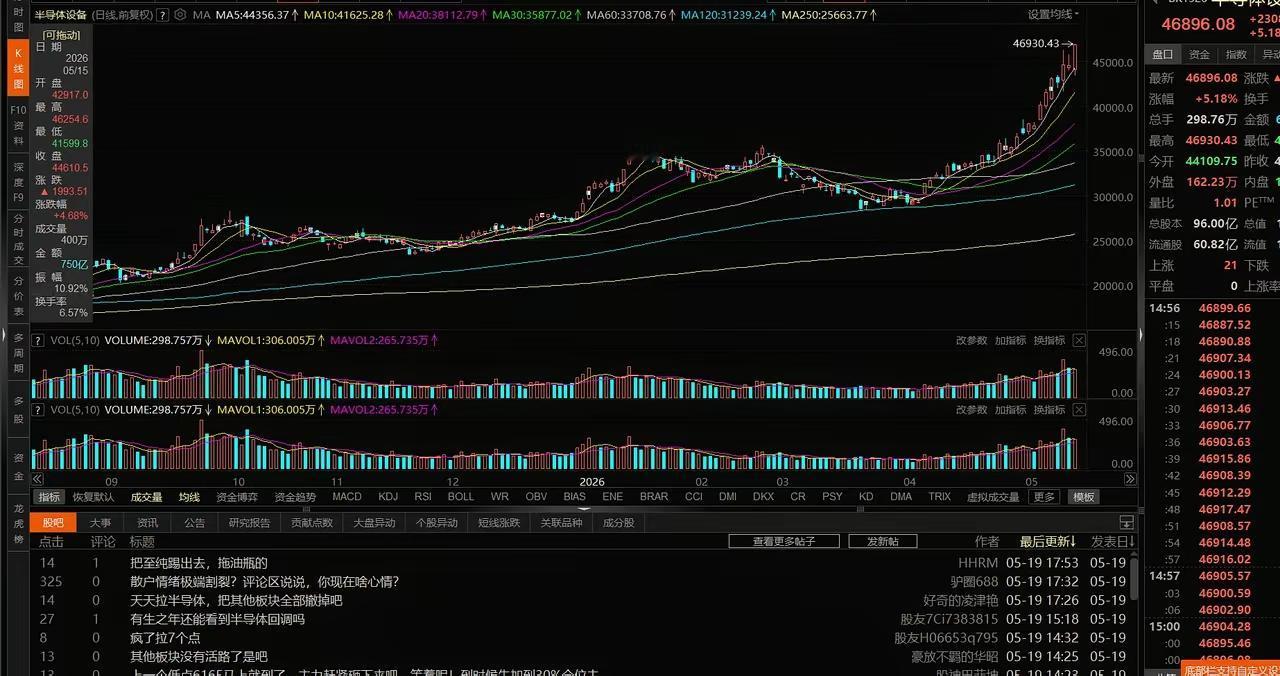Open 龙虎榜 in the left sidebar
This screenshot has height=676, width=1280.
(18, 523)
